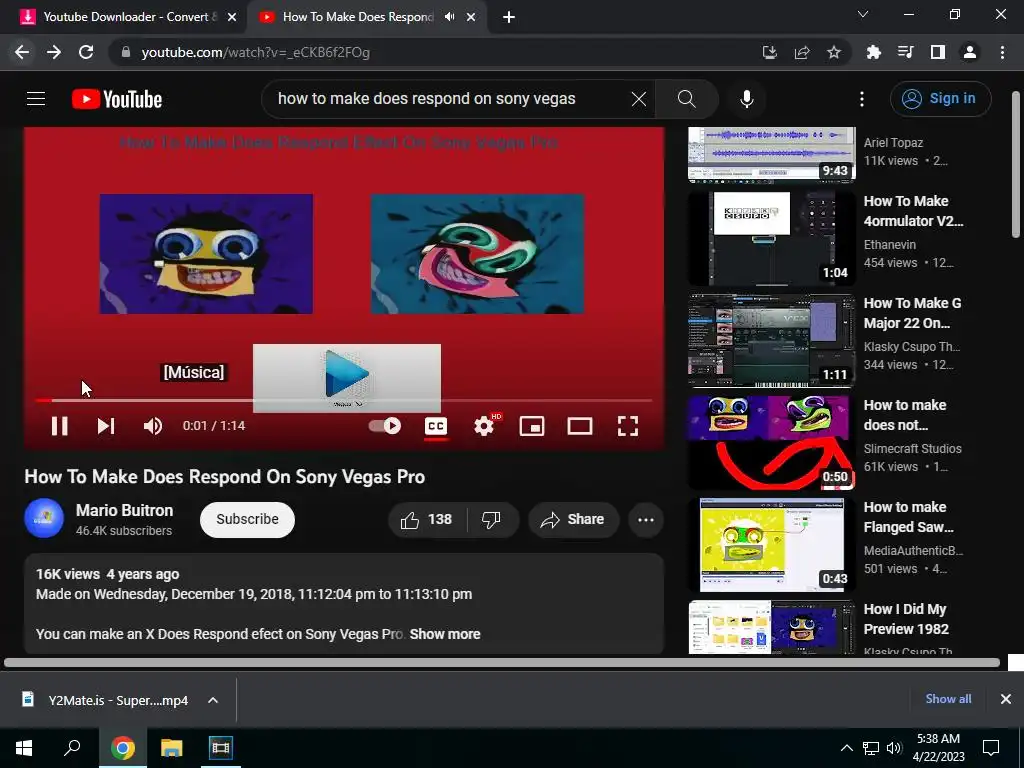Image resolution: width=1024 pixels, height=768 pixels.
Task: Toggle autoplay switch in the player
Action: [385, 426]
